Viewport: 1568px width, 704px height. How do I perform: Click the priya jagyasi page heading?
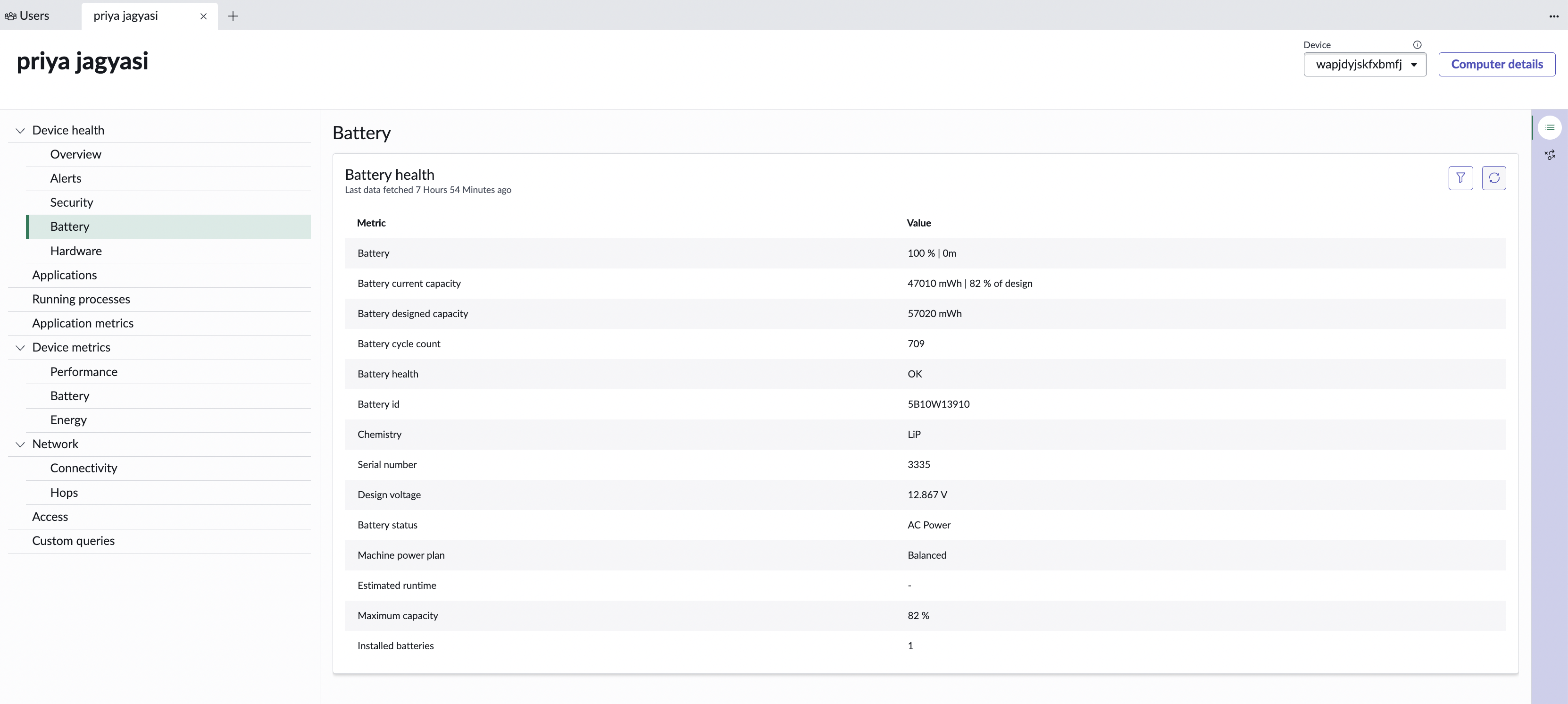pos(82,61)
